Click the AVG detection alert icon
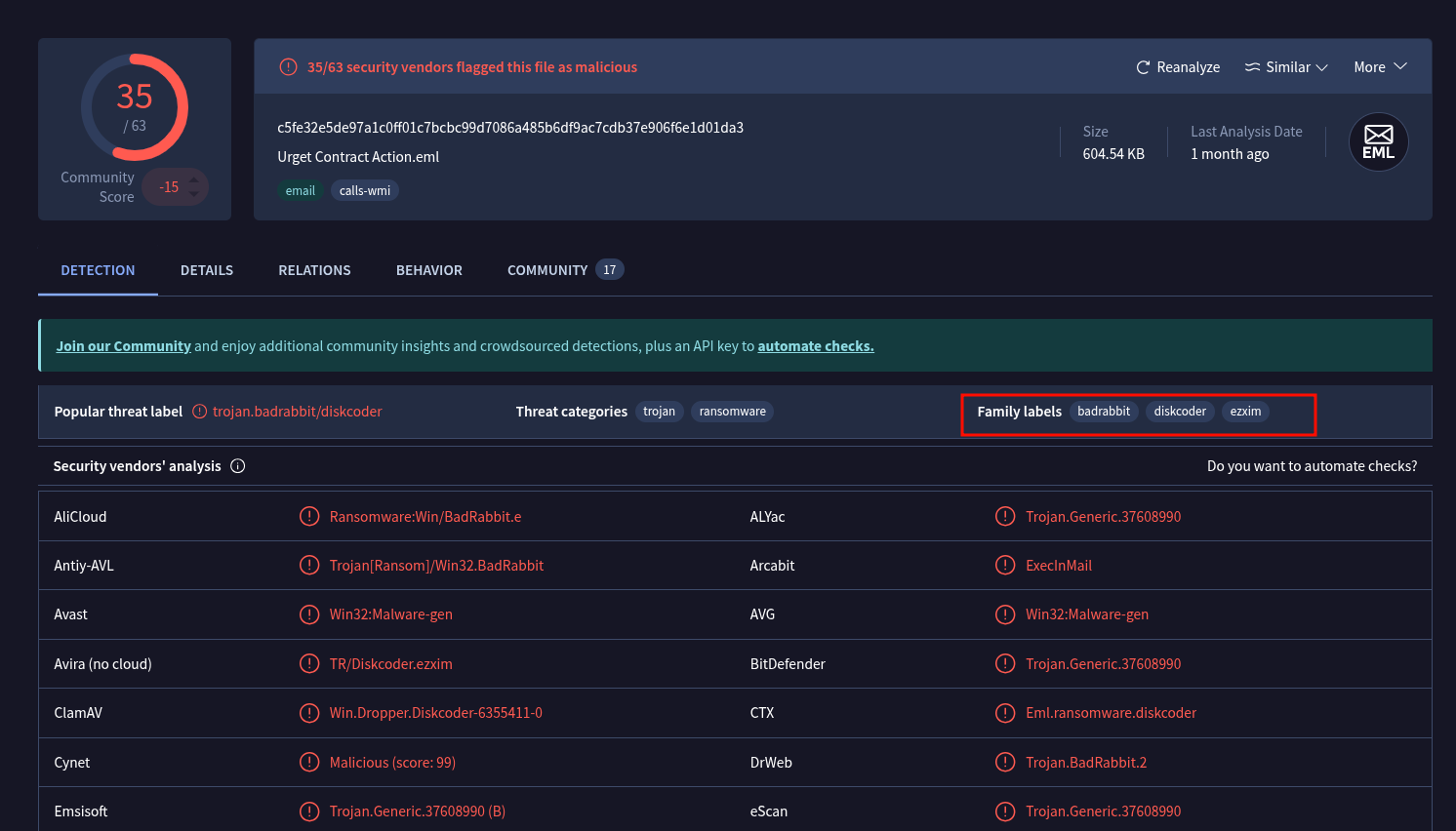 pyautogui.click(x=1005, y=614)
